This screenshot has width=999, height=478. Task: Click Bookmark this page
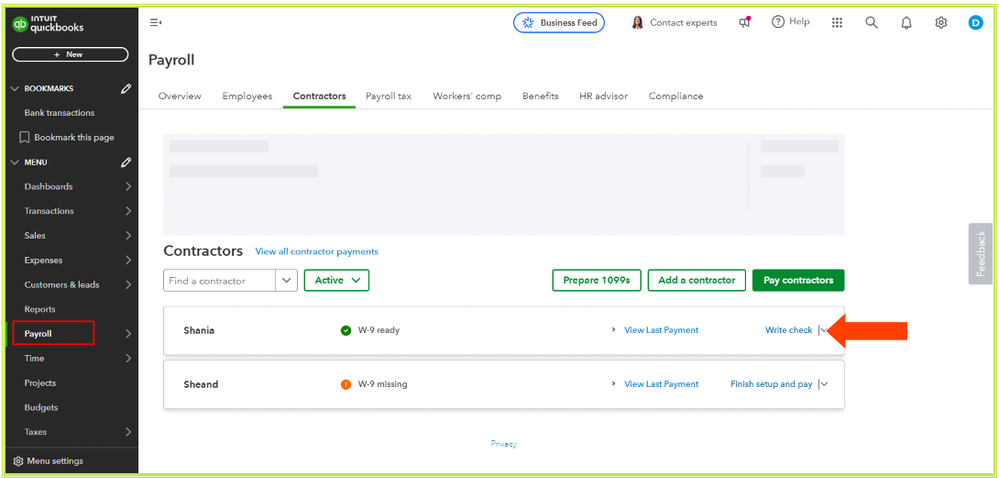[x=67, y=138]
